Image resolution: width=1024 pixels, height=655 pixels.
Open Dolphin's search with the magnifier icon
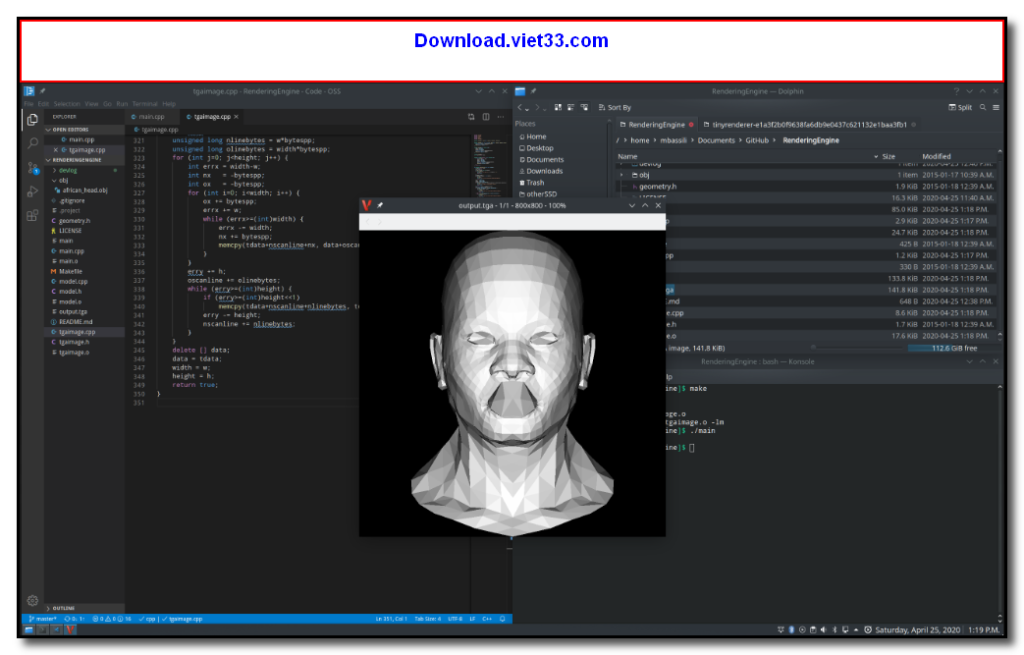985,106
